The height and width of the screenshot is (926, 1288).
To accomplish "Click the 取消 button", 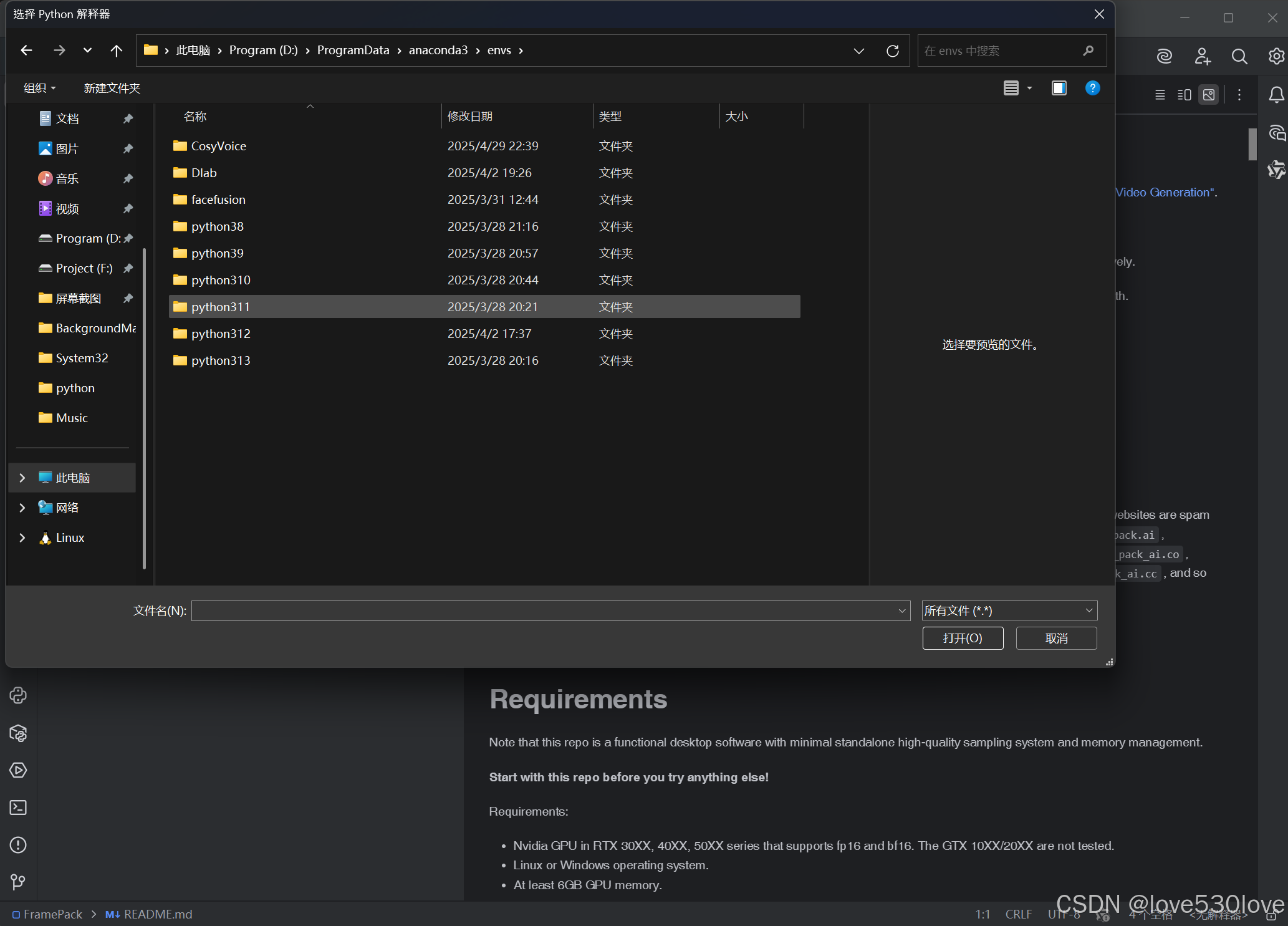I will click(x=1056, y=638).
